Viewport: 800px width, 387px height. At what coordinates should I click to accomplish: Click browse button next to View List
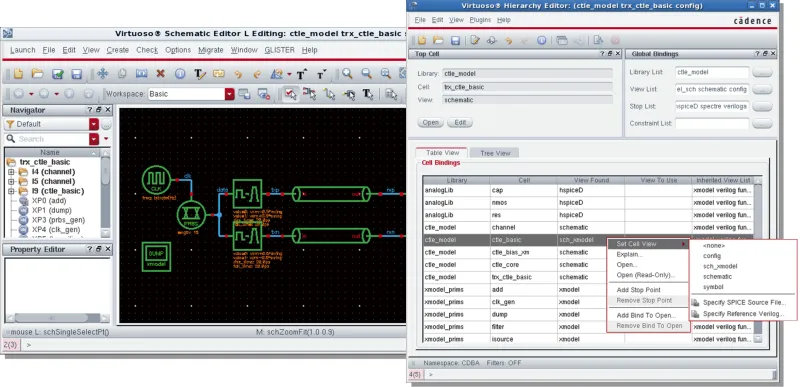[762, 90]
